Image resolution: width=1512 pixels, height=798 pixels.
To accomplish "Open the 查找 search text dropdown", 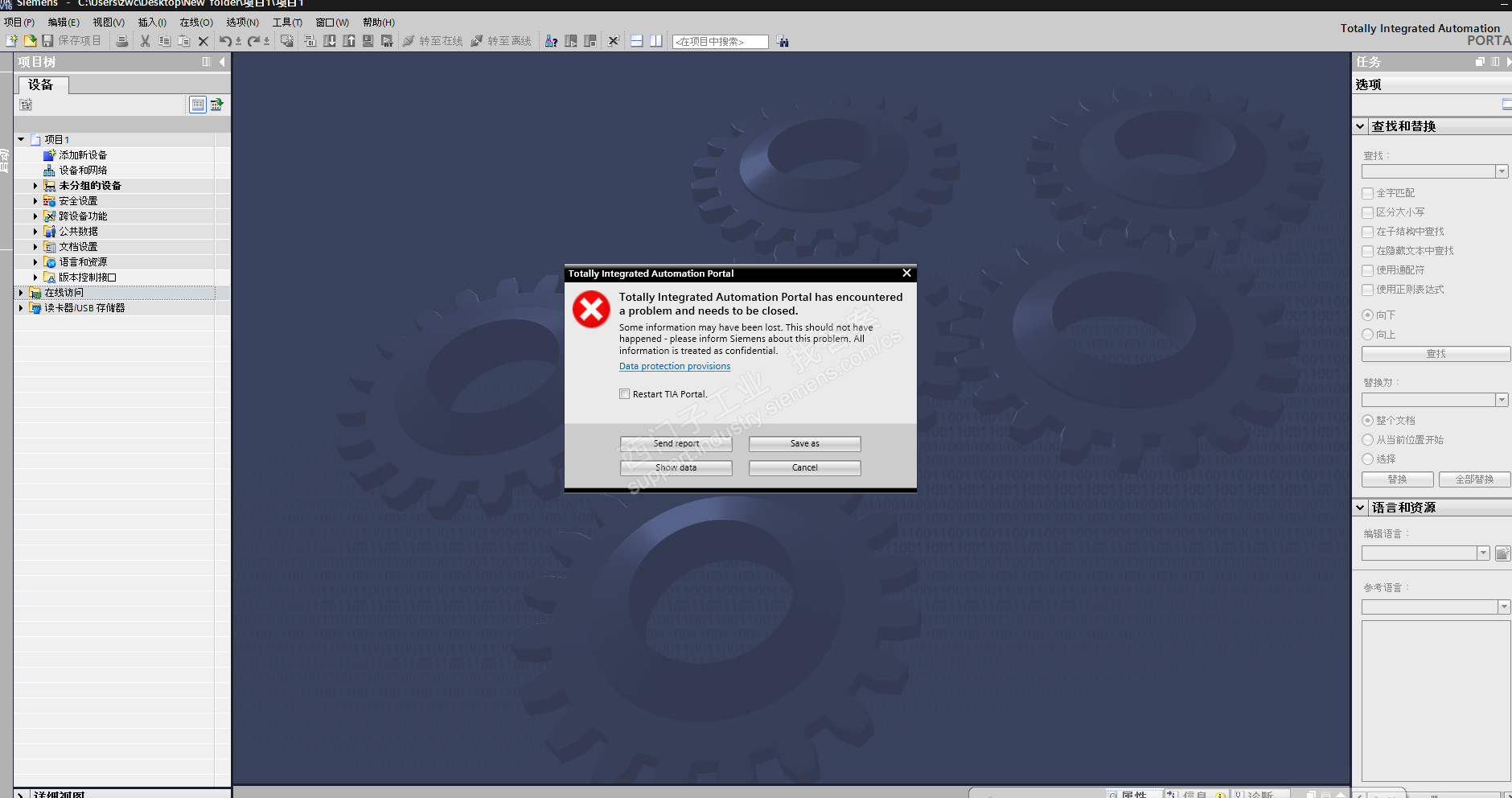I will coord(1502,171).
